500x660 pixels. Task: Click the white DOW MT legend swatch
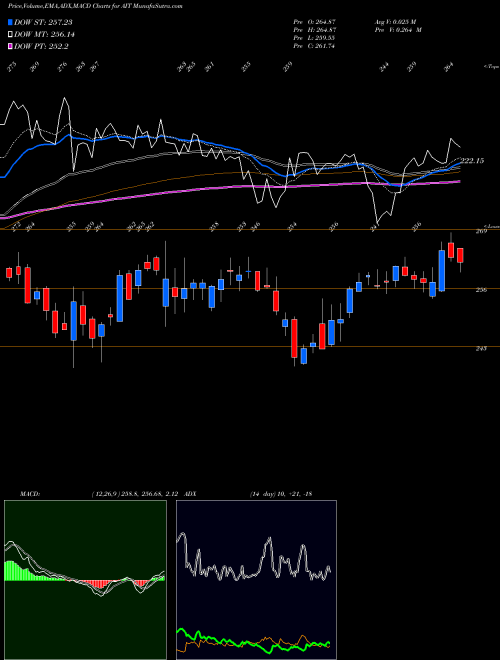tap(10, 35)
